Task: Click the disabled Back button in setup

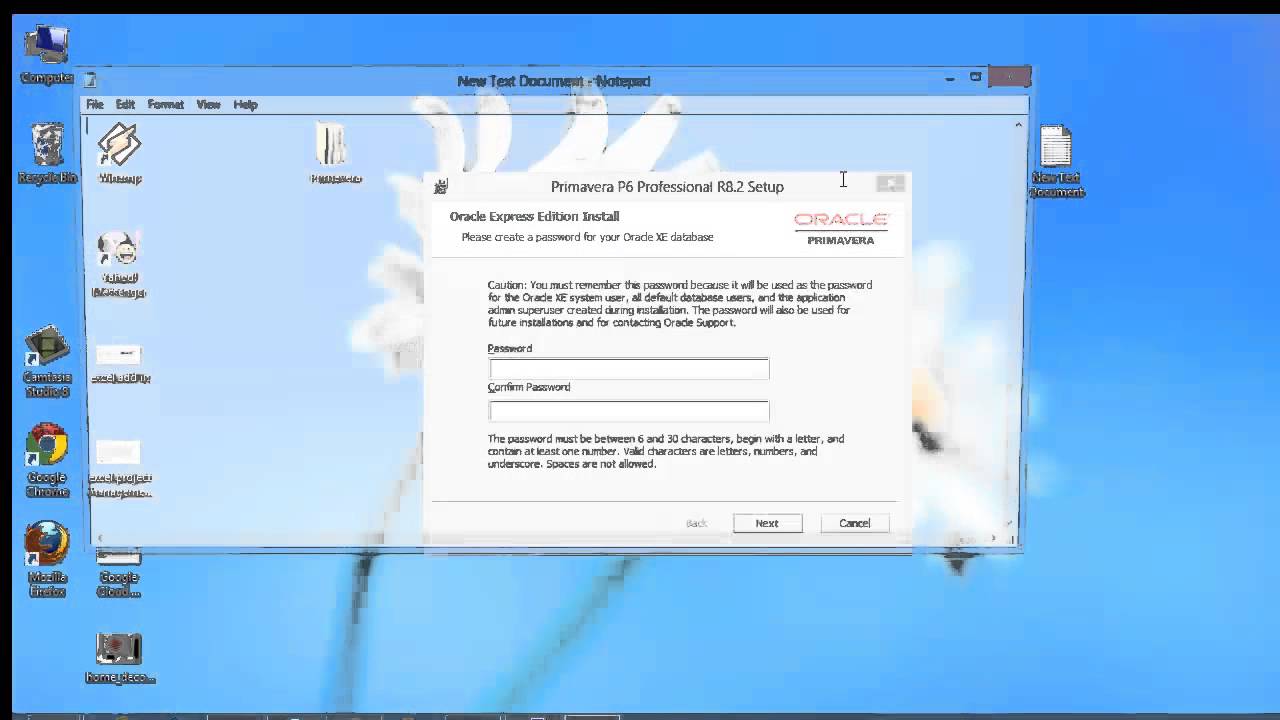Action: pyautogui.click(x=696, y=523)
